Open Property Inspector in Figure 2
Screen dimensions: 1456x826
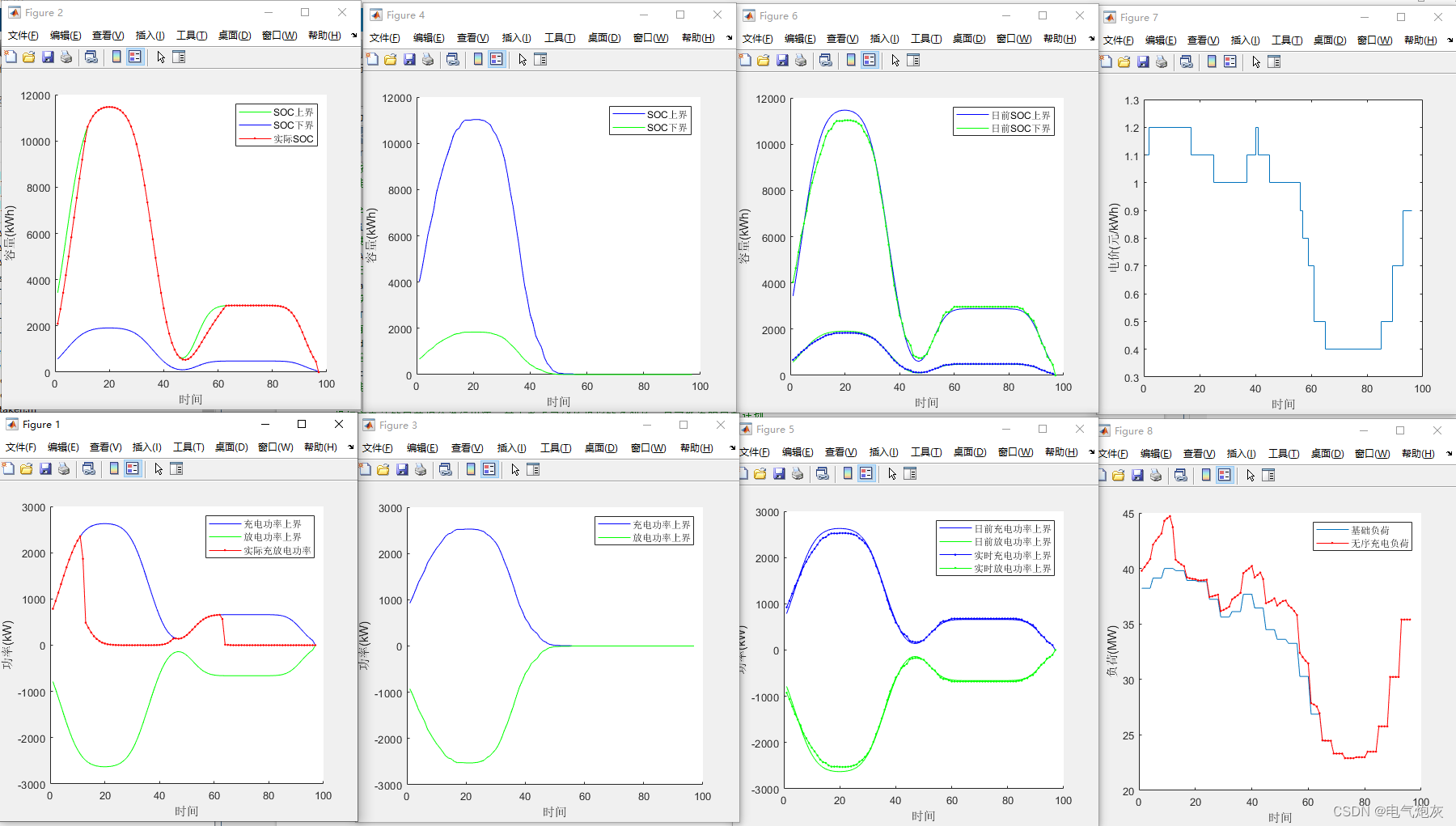click(179, 57)
